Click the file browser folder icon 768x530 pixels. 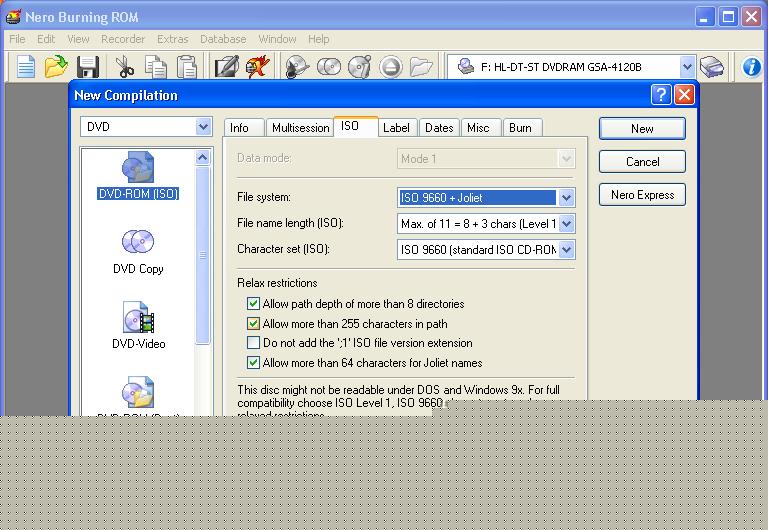[x=421, y=67]
